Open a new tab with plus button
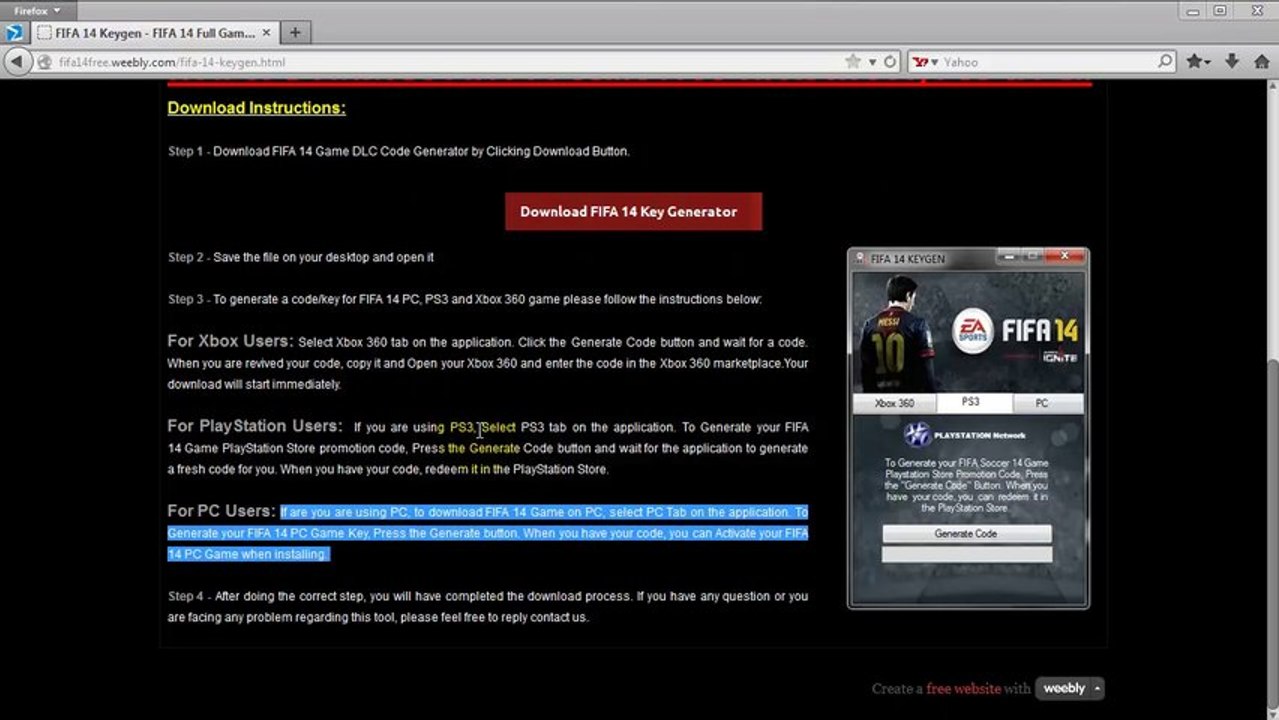The image size is (1279, 720). (x=295, y=33)
